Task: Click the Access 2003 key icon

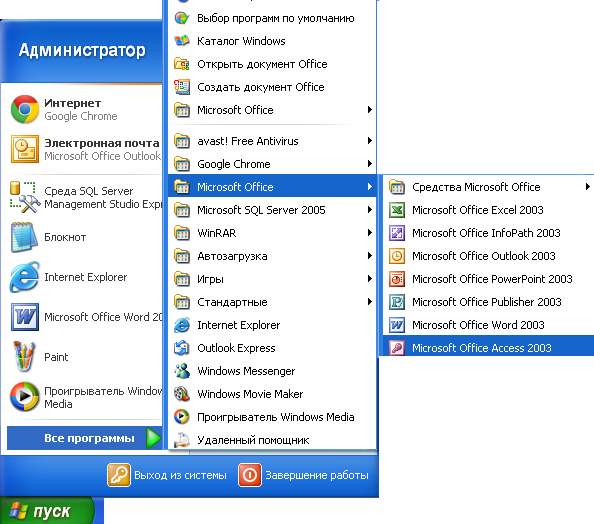Action: point(397,348)
